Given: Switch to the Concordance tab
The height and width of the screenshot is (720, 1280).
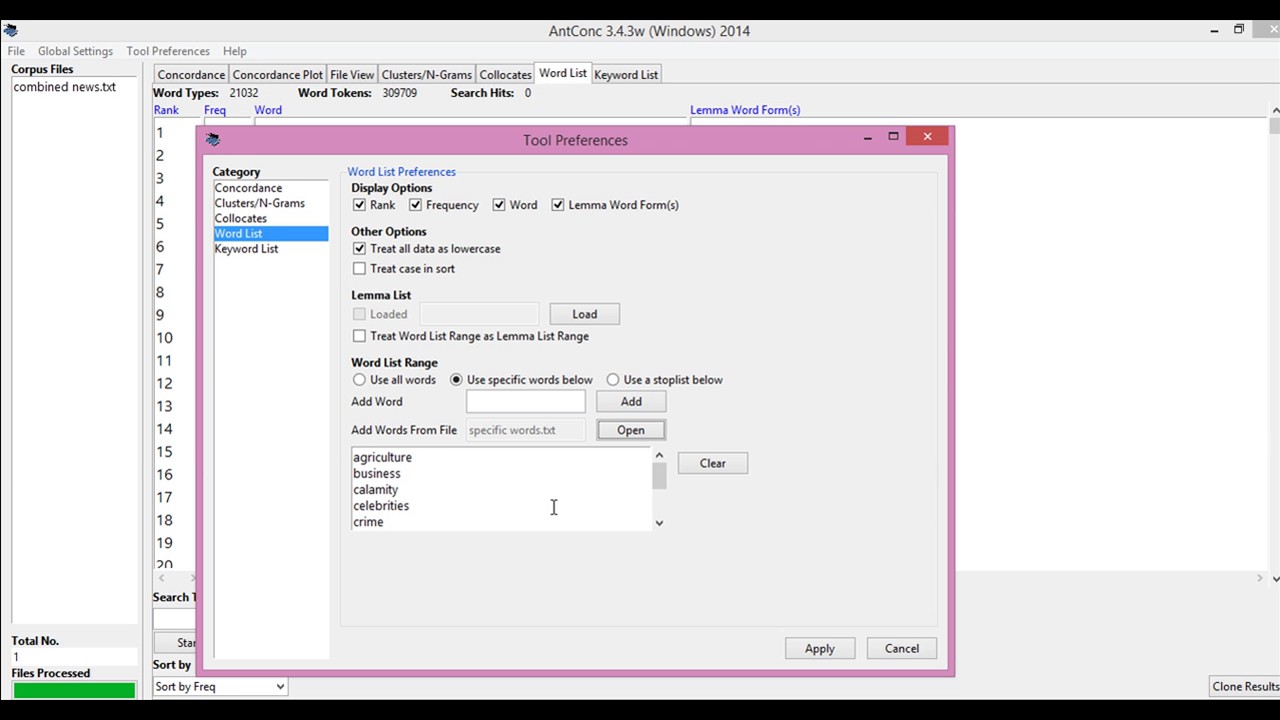Looking at the screenshot, I should click(x=191, y=75).
